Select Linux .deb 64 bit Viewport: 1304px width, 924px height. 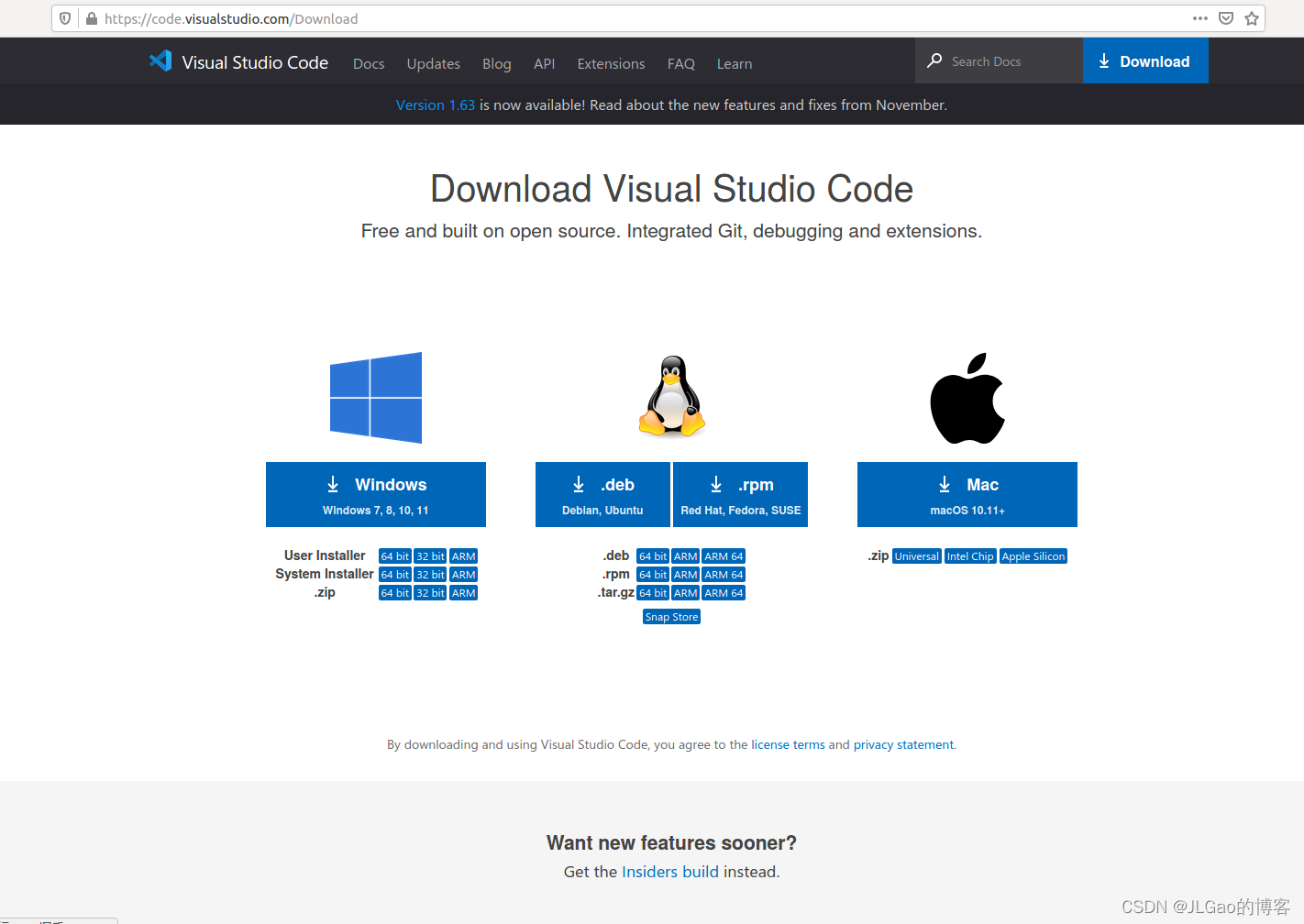653,556
